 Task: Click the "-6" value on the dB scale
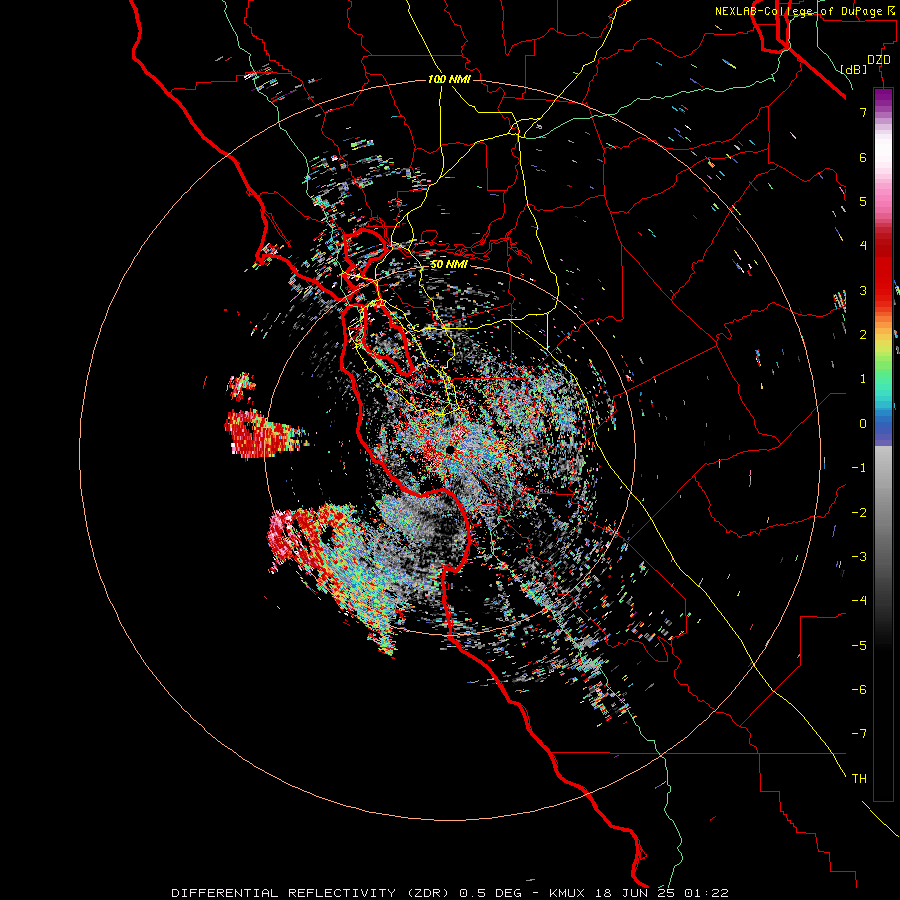(859, 690)
